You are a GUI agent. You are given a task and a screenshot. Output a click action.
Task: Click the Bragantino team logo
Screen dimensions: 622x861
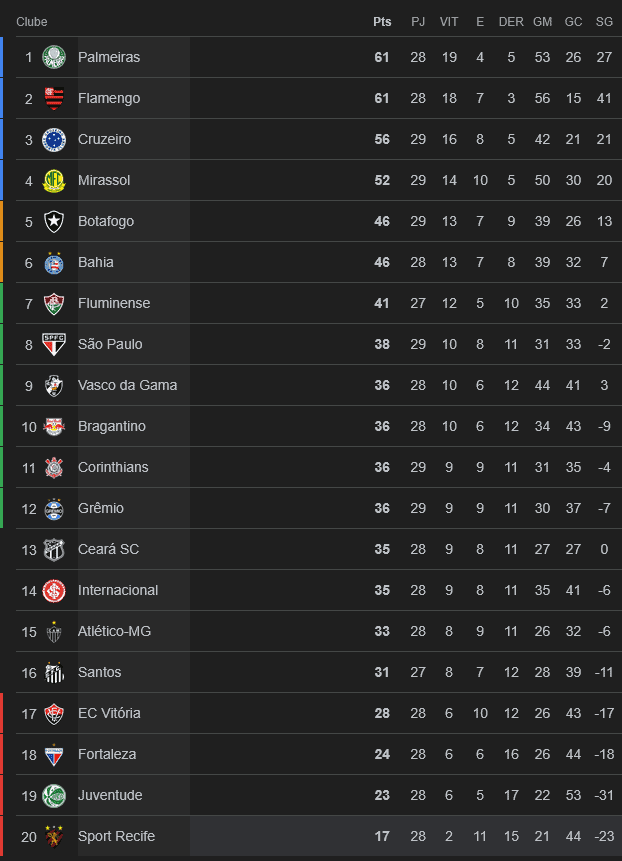coord(54,427)
